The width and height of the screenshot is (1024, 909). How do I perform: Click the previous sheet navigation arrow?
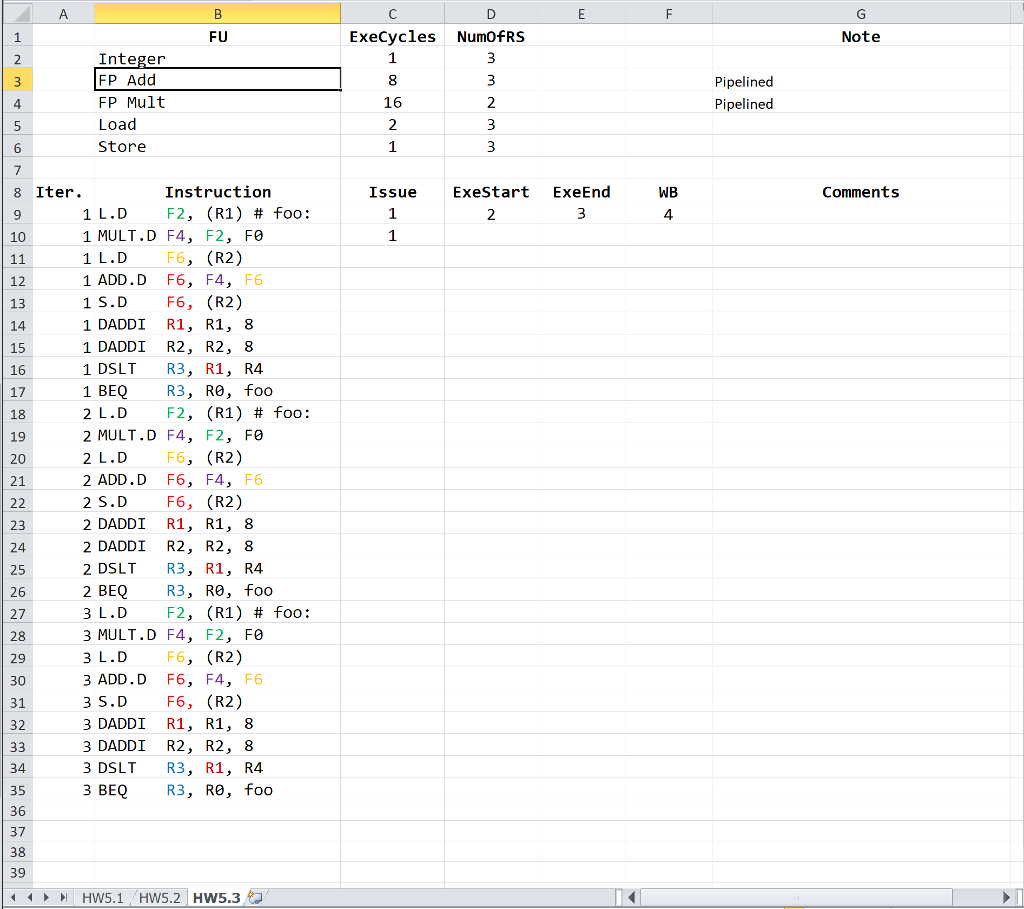[x=30, y=898]
